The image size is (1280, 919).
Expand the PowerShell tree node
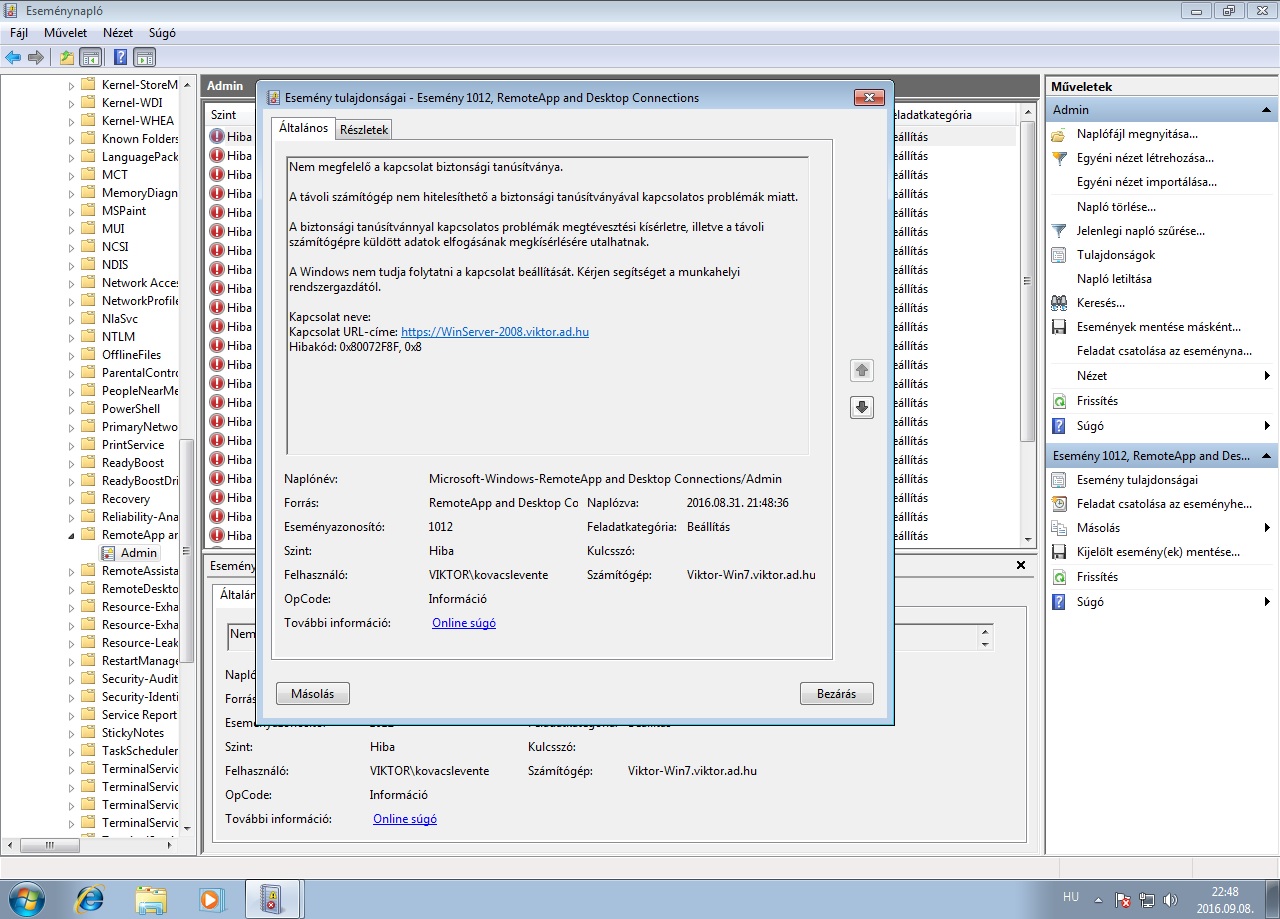[71, 409]
